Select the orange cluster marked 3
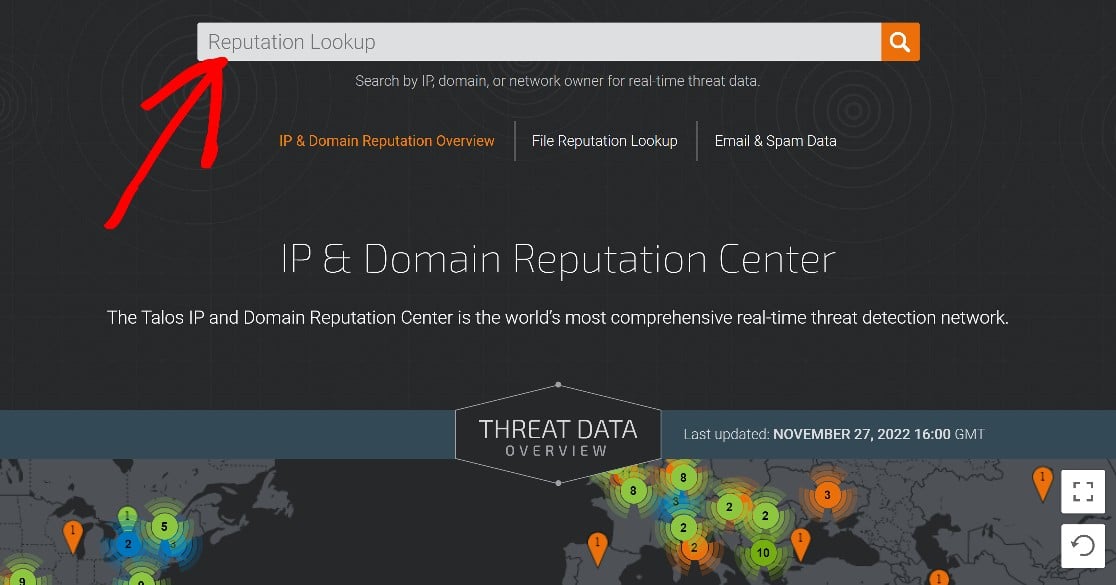Viewport: 1116px width, 585px height. click(x=827, y=495)
